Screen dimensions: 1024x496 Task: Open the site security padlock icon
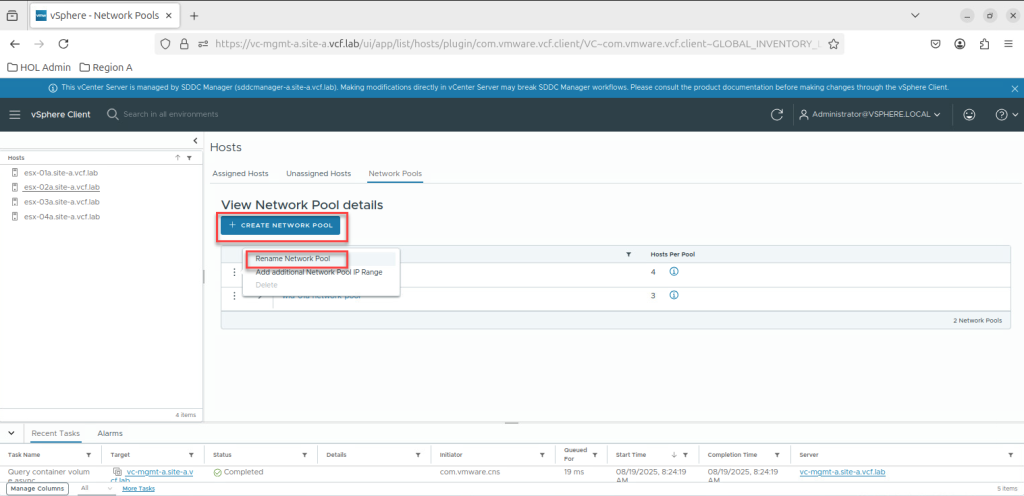(184, 44)
